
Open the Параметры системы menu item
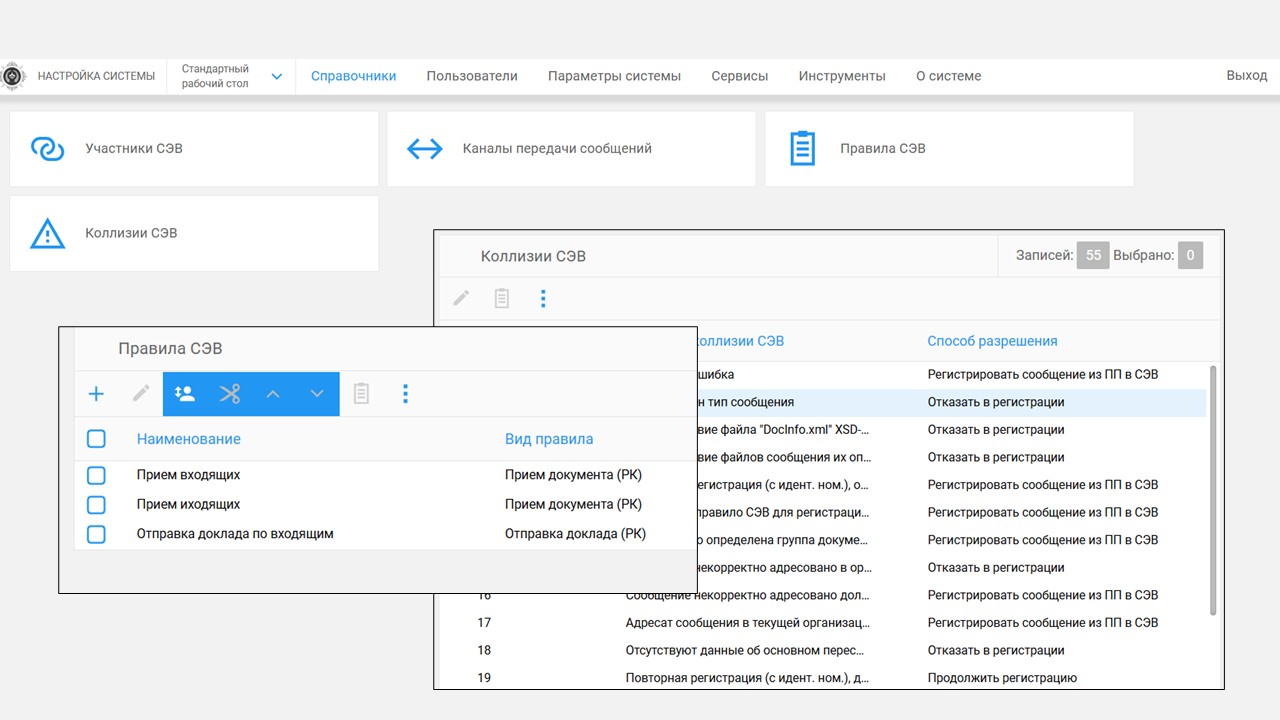pos(614,76)
